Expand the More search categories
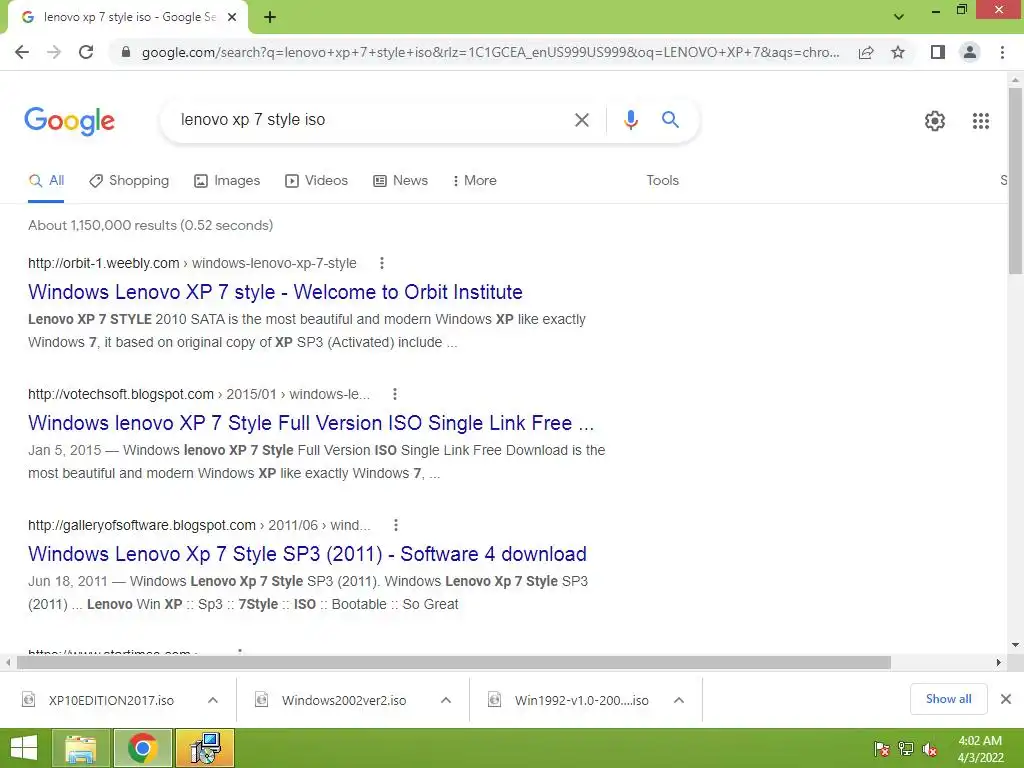 [475, 181]
